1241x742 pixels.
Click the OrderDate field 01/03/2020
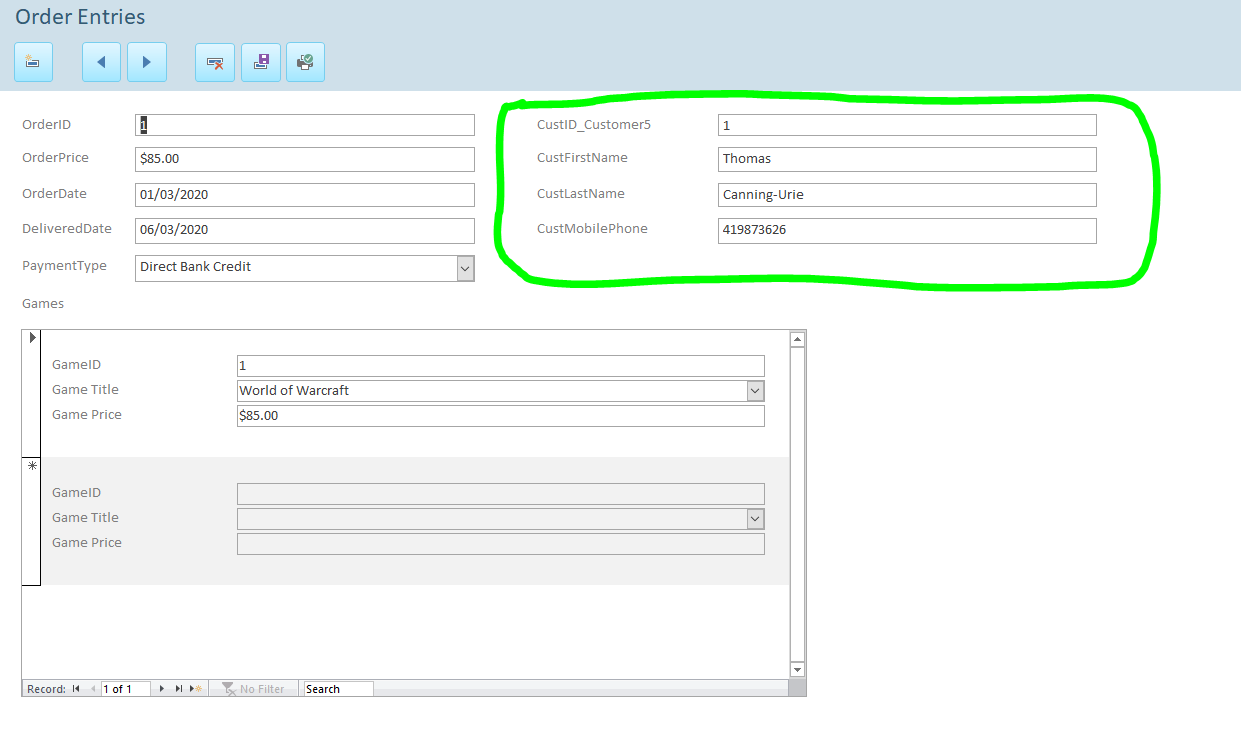pos(305,195)
